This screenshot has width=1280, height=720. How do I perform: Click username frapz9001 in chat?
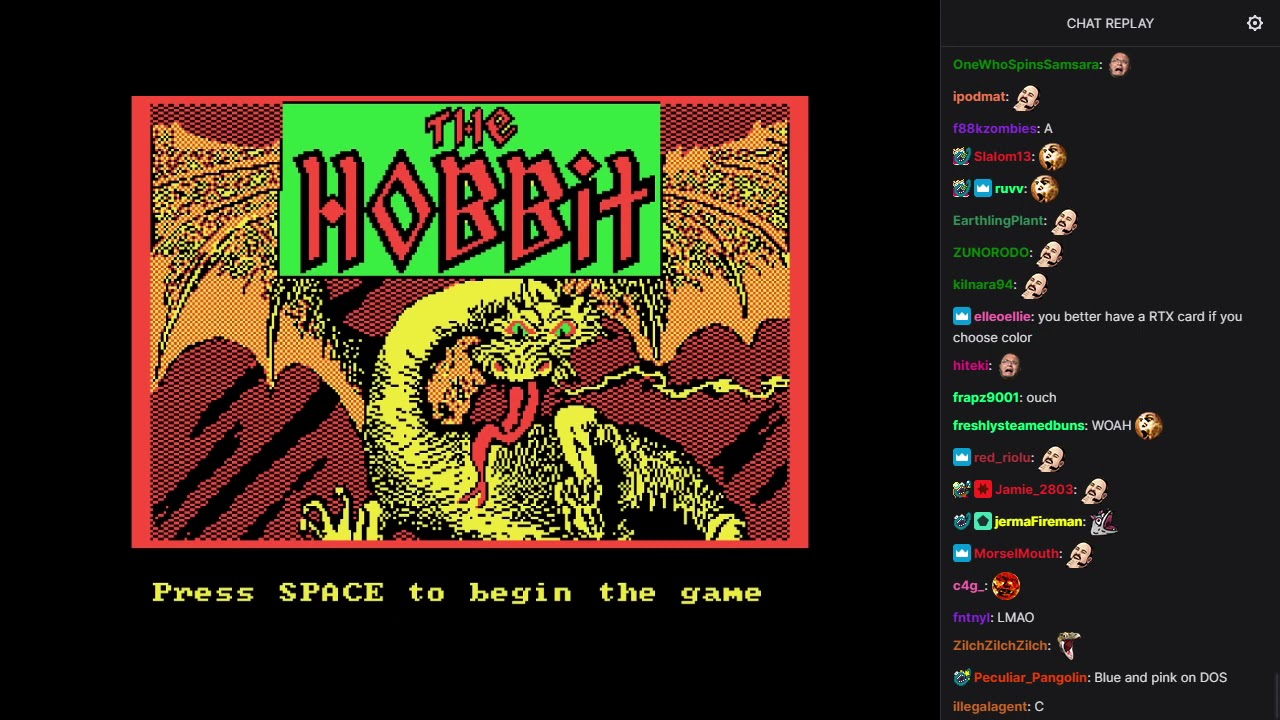986,397
